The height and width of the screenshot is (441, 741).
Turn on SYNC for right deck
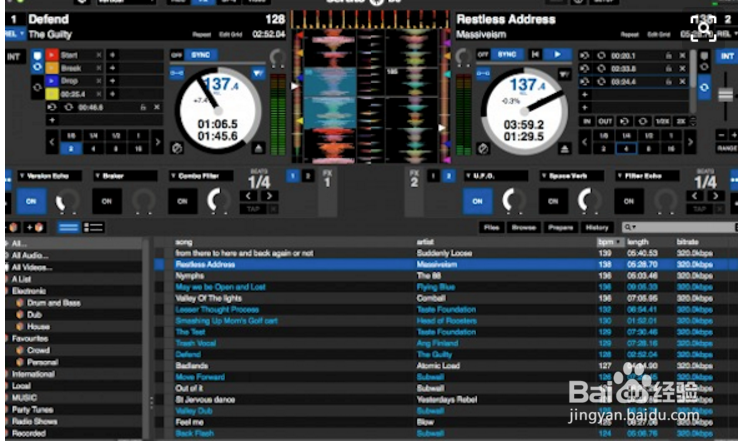tap(507, 55)
